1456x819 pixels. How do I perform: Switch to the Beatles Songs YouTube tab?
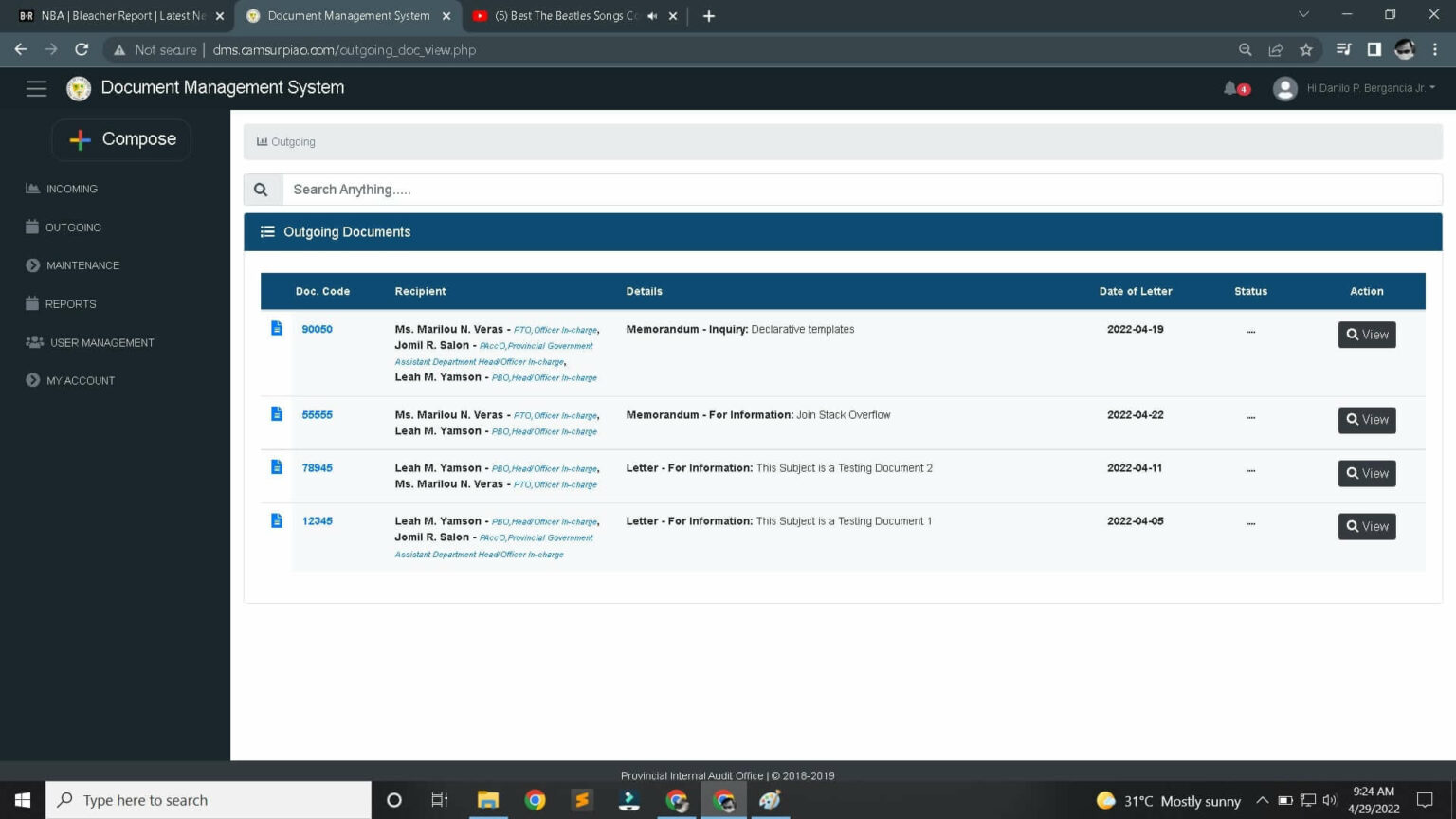pos(559,15)
